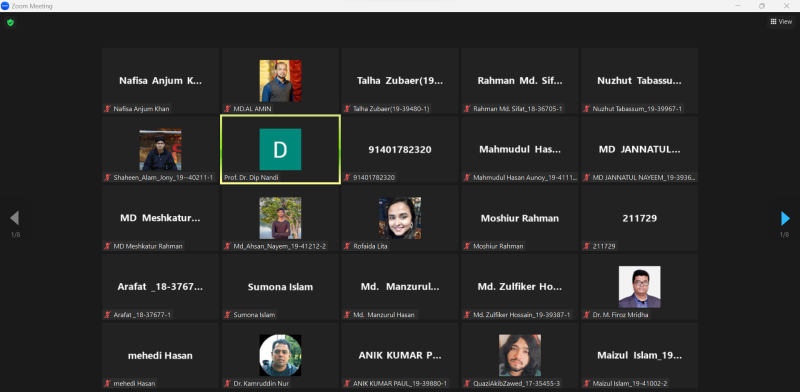Click muted mic icon beside Rofaida Lita
Image resolution: width=800 pixels, height=392 pixels.
click(347, 246)
